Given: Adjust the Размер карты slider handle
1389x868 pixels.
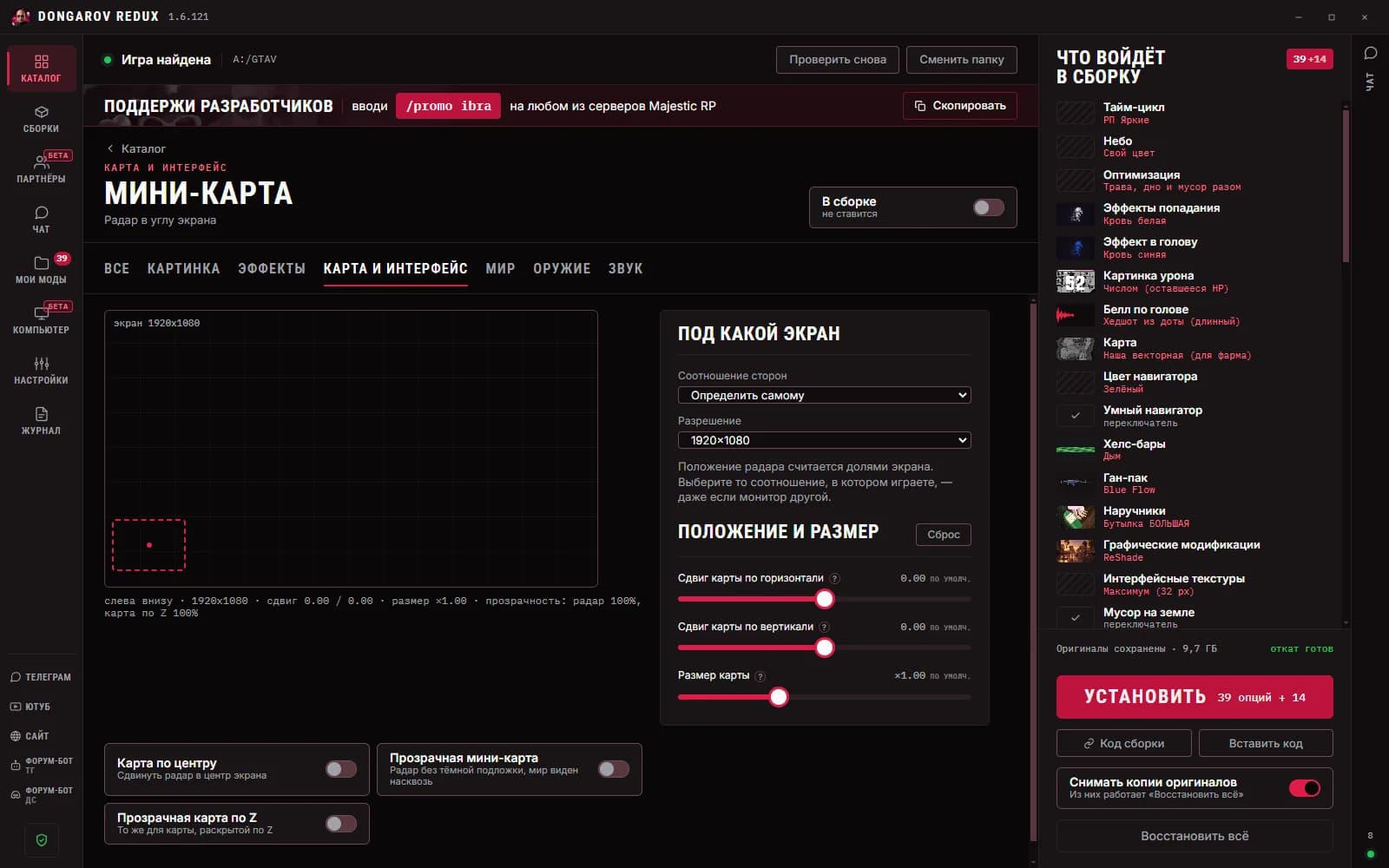Looking at the screenshot, I should click(x=779, y=697).
